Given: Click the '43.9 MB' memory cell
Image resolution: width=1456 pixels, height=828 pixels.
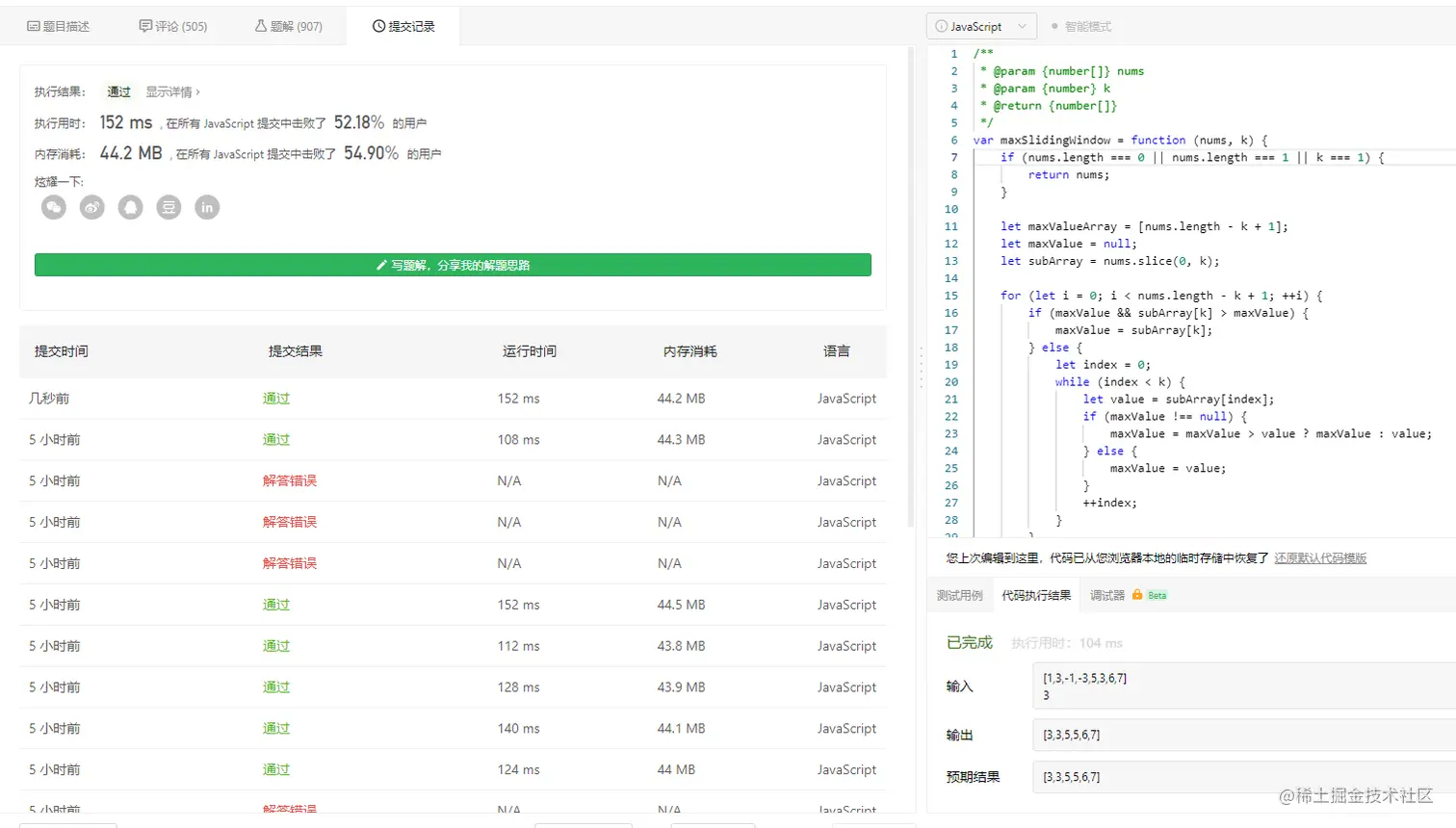Looking at the screenshot, I should tap(681, 687).
